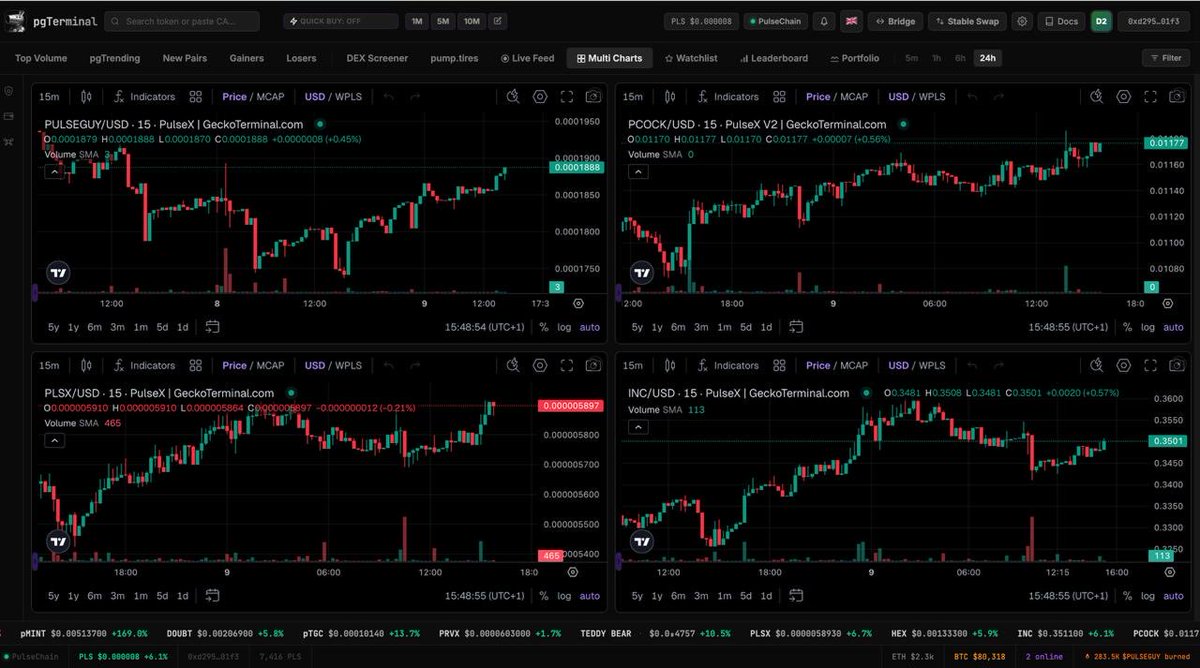Select 5d range in INC chart
1200x668 pixels.
coord(746,595)
